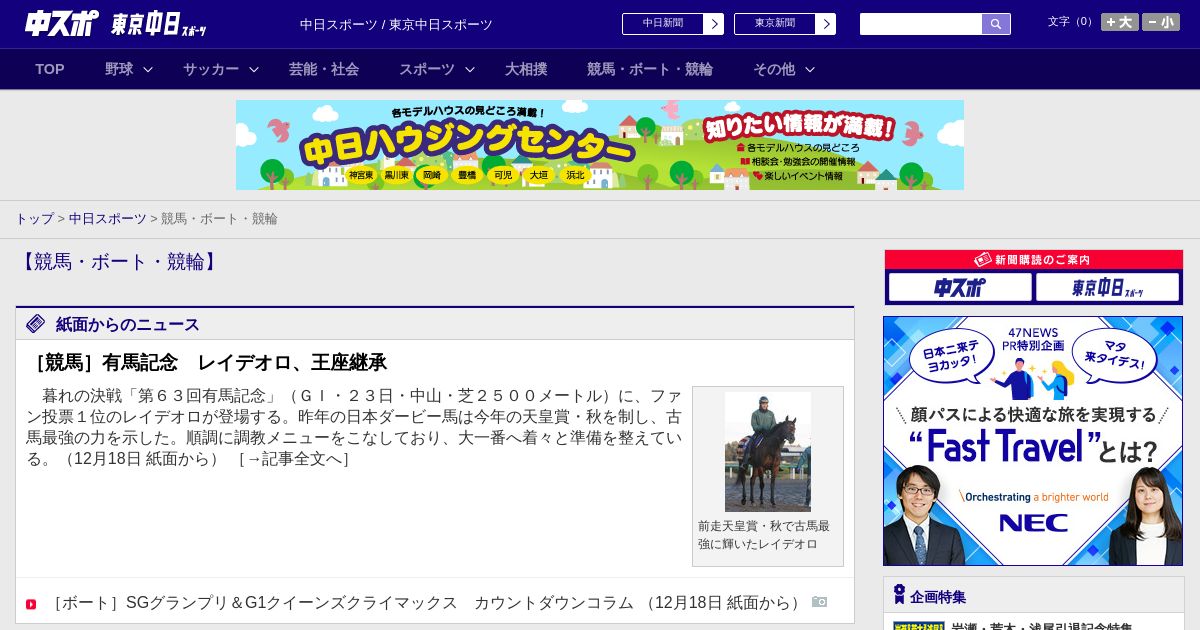The height and width of the screenshot is (630, 1200).
Task: Click the Chunichi Sports (中スポ) header logo
Action: [62, 23]
